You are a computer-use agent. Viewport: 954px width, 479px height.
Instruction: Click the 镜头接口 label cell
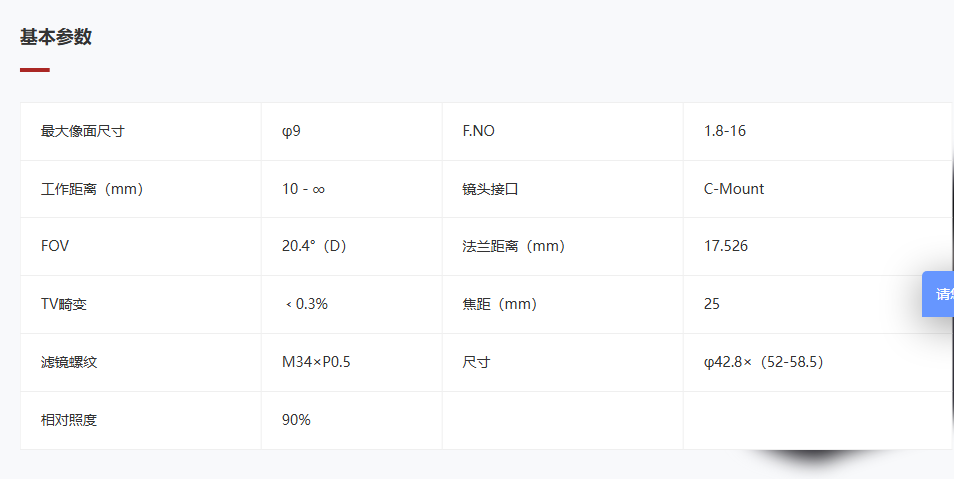click(563, 189)
